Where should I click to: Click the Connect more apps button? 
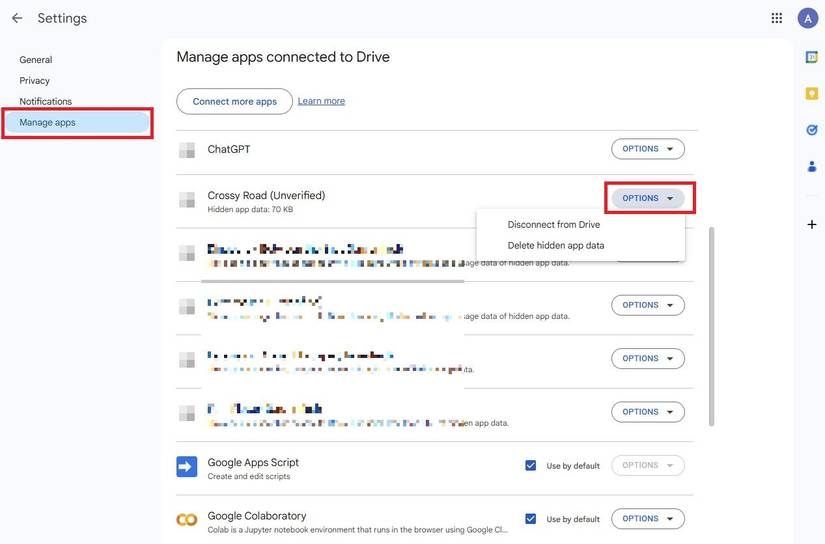[x=234, y=102]
